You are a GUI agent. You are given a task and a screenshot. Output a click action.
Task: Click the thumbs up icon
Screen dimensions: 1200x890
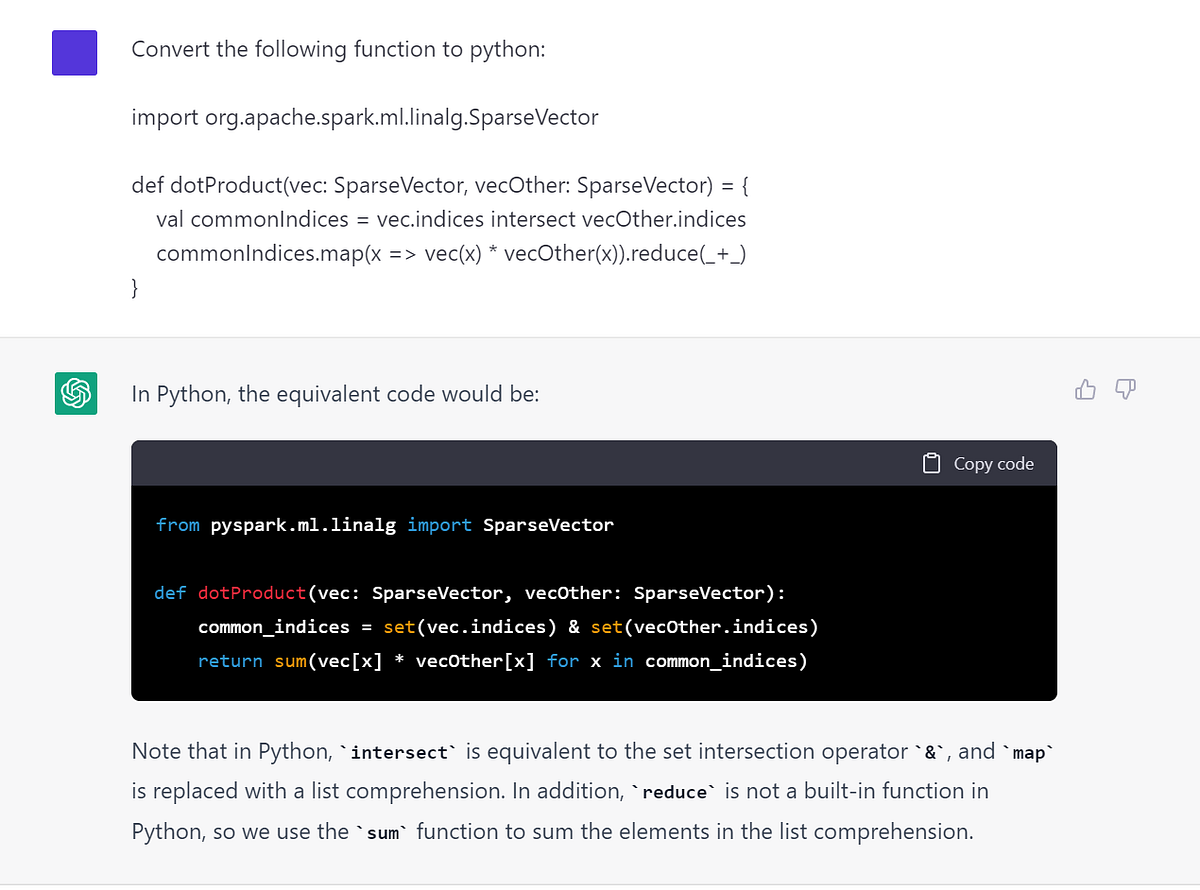point(1085,389)
